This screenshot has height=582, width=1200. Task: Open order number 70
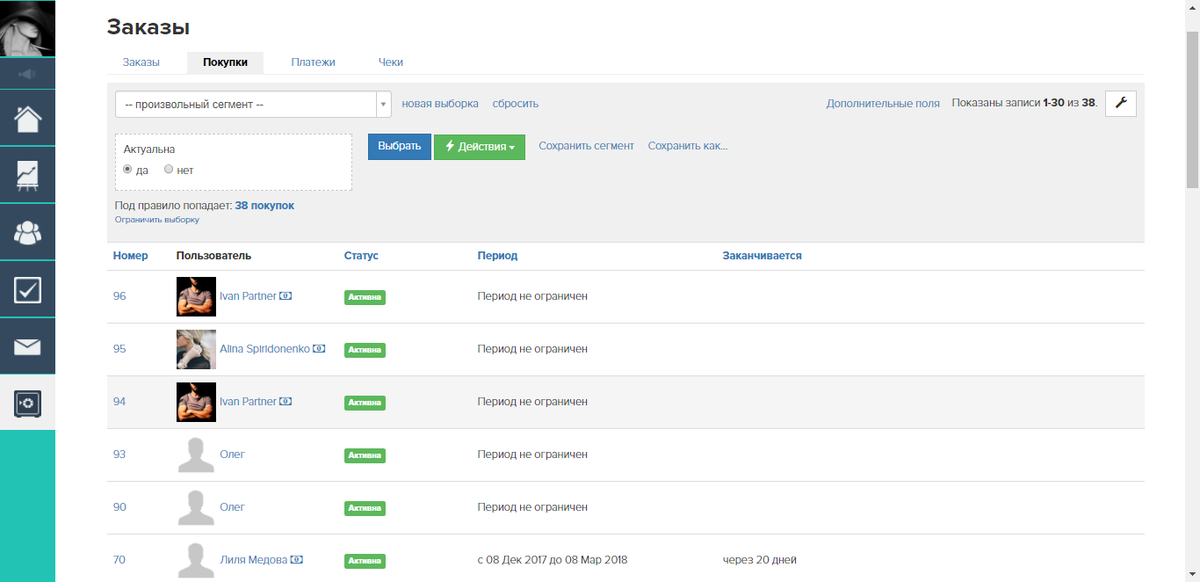(x=120, y=559)
